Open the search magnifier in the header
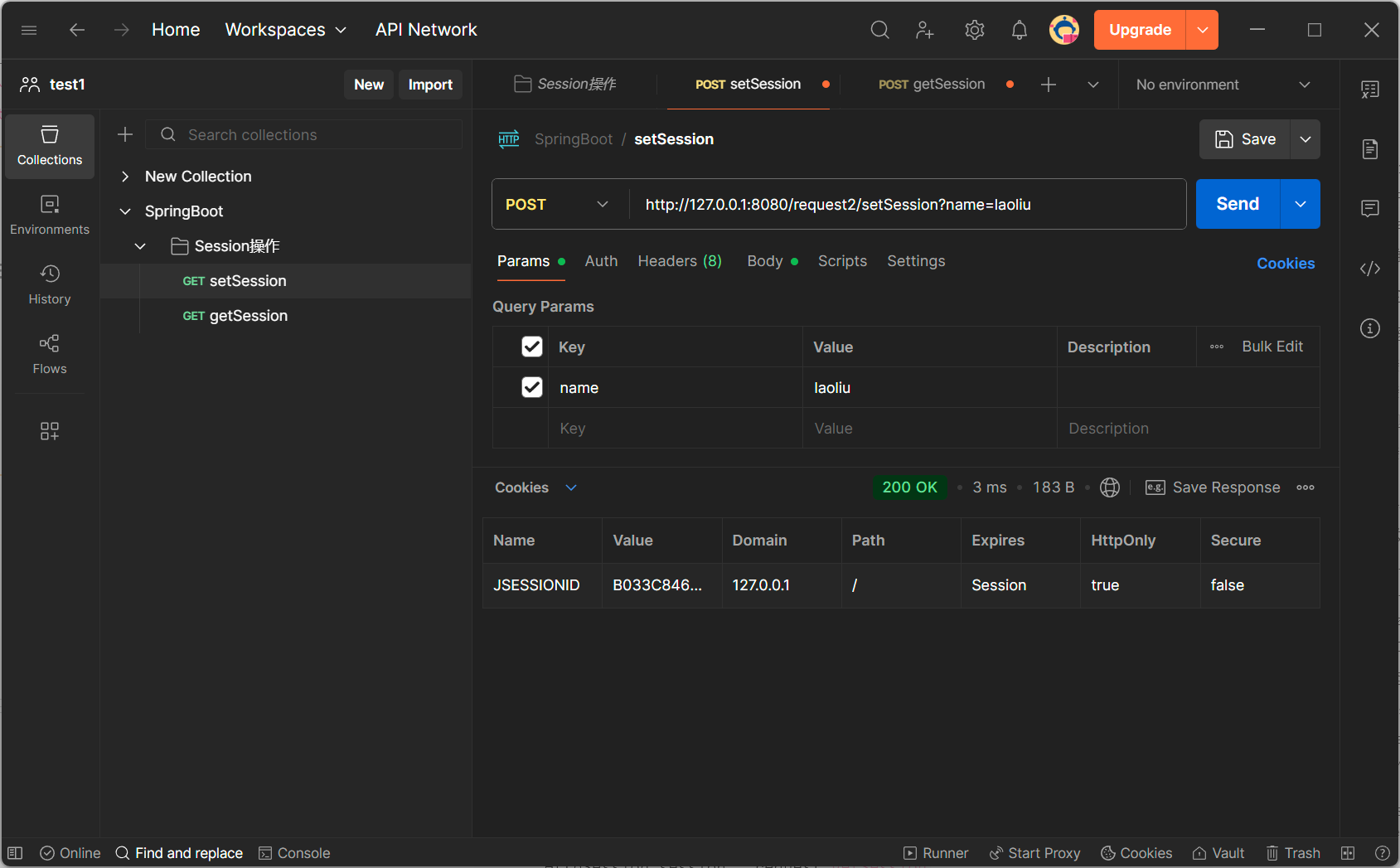The height and width of the screenshot is (868, 1400). (879, 30)
